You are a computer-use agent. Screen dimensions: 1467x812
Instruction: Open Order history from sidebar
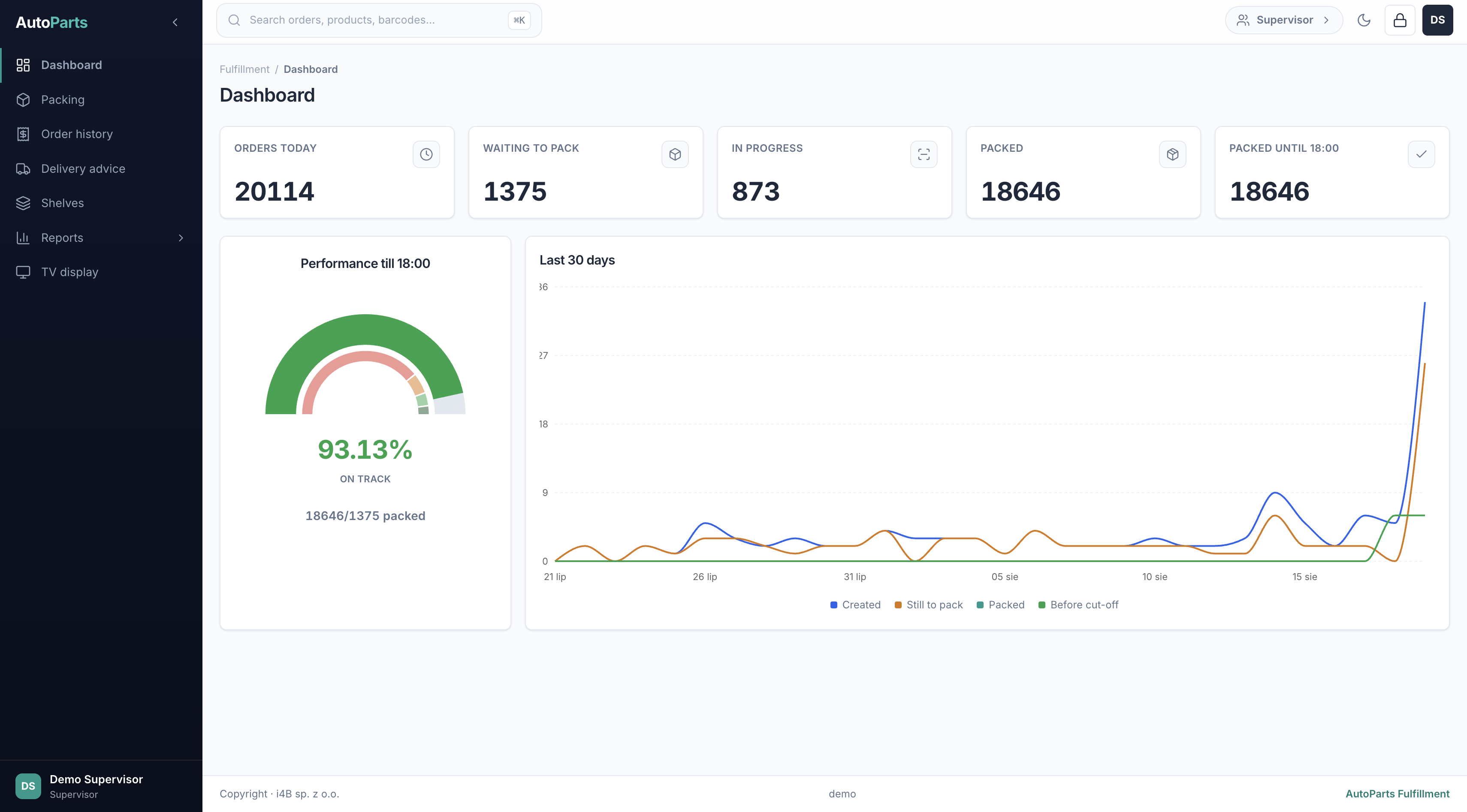(101, 134)
